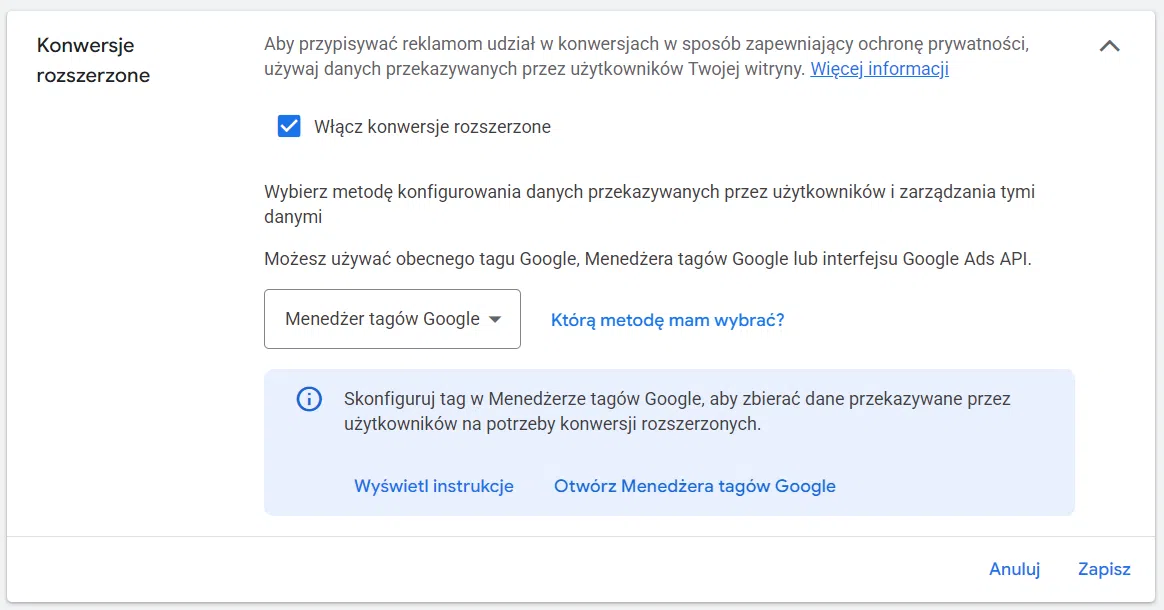Click the upward chevron to collapse the section
Image resolution: width=1164 pixels, height=610 pixels.
(1109, 45)
